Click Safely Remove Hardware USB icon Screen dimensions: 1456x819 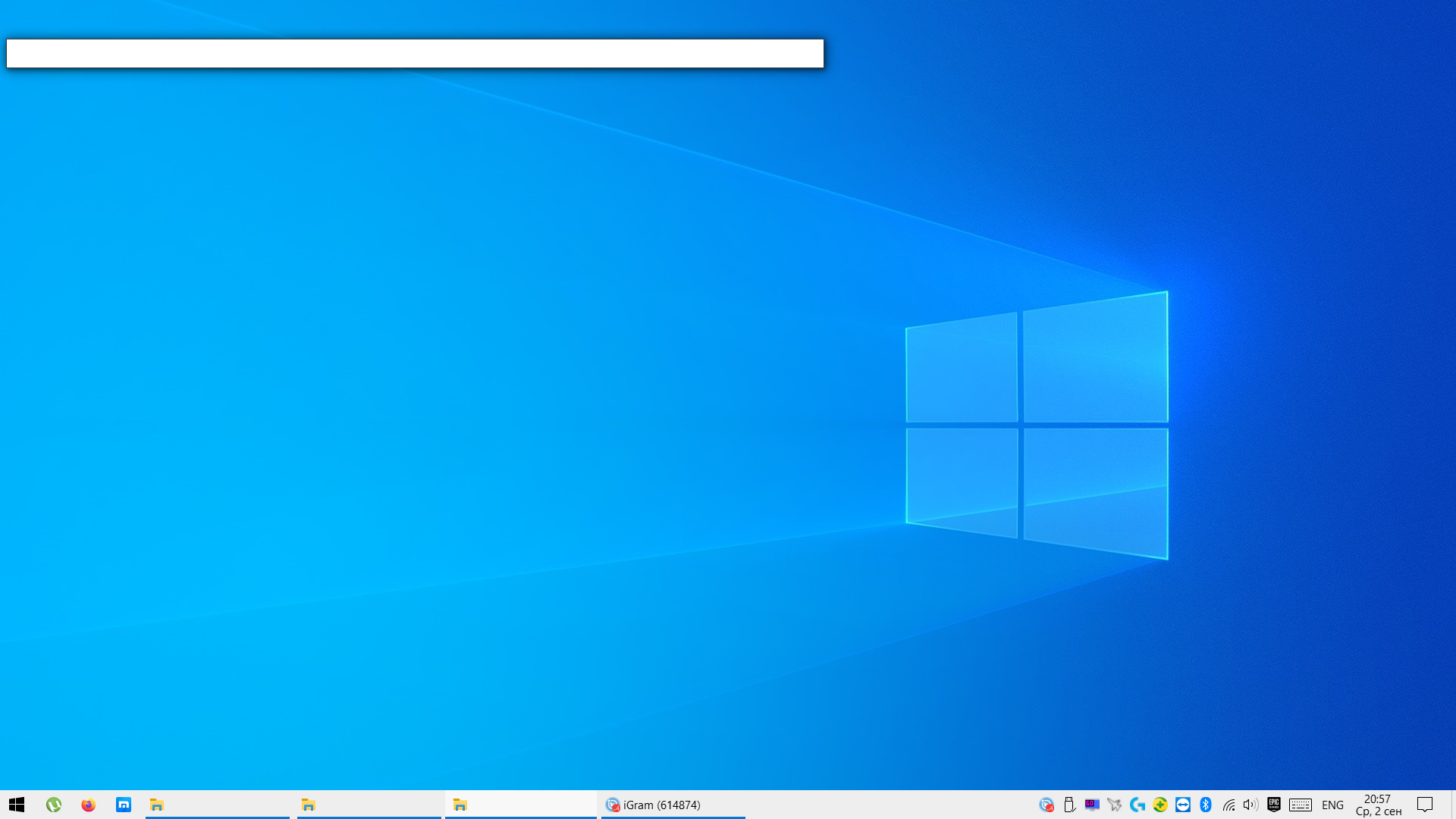click(x=1069, y=805)
